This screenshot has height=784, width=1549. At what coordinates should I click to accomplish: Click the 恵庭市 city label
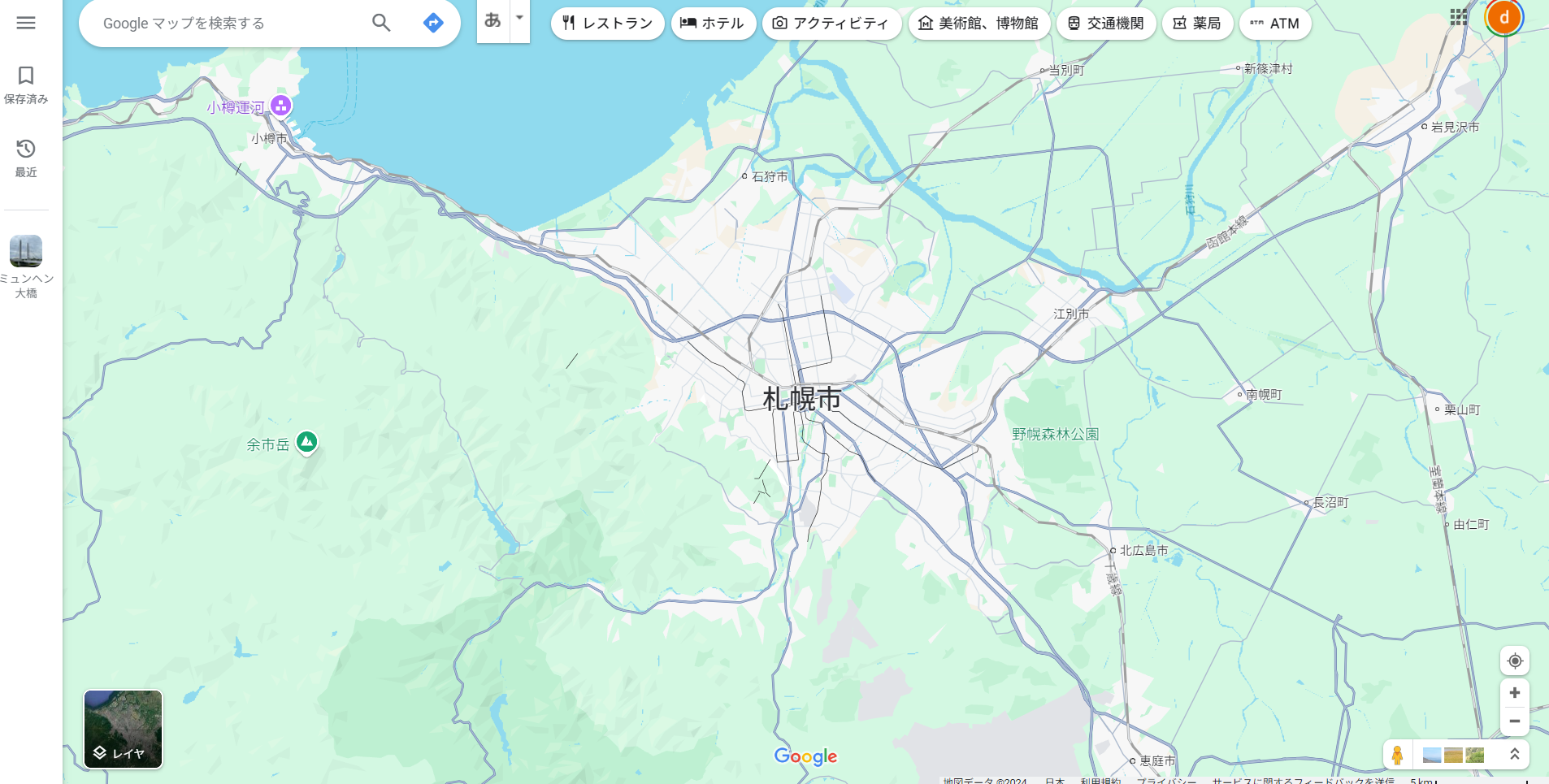coord(1157,761)
